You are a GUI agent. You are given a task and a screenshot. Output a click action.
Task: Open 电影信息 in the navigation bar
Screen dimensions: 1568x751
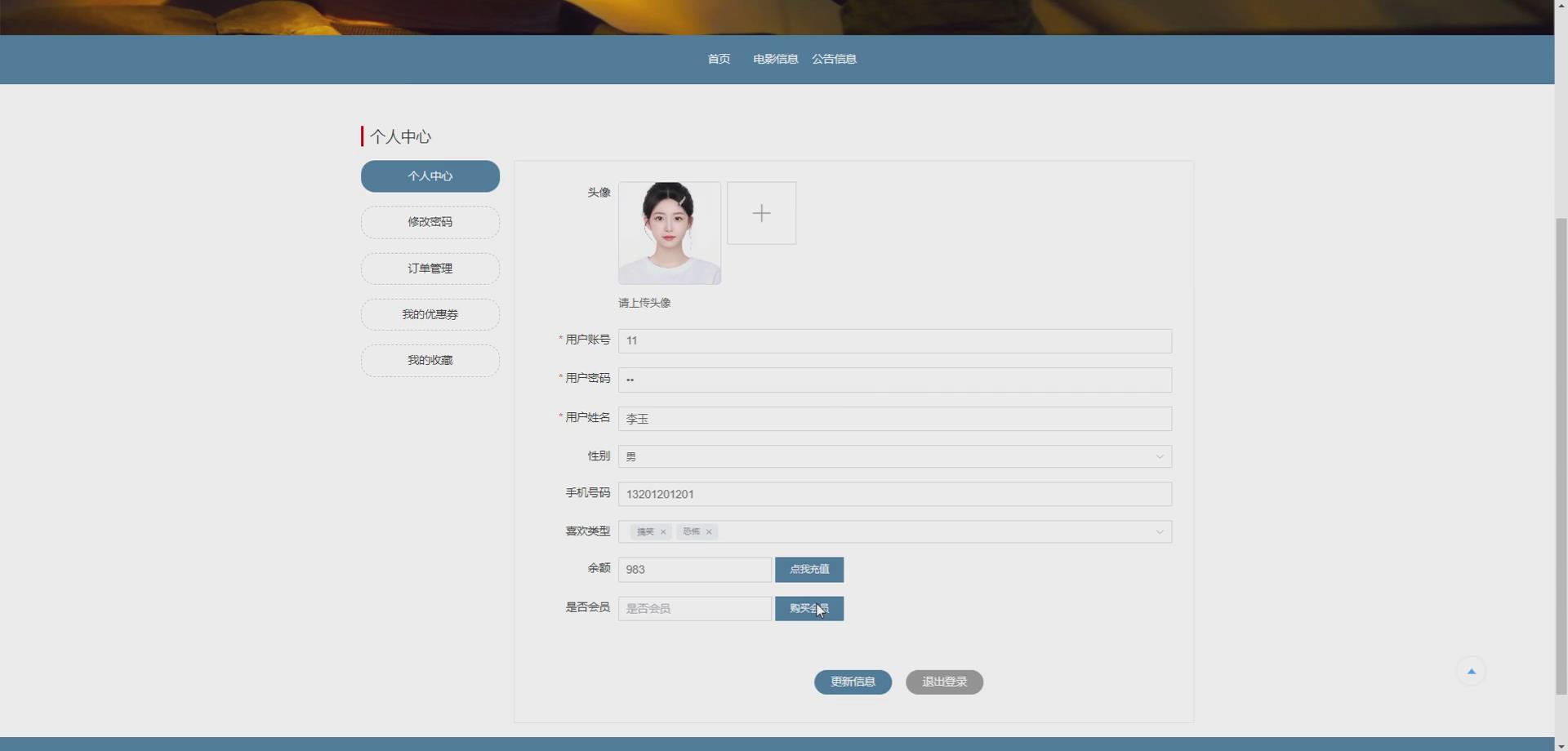click(775, 59)
